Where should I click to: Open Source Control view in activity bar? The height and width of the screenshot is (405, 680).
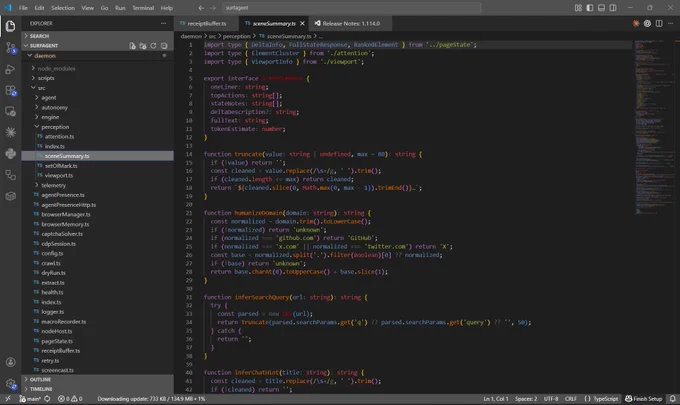pyautogui.click(x=10, y=47)
